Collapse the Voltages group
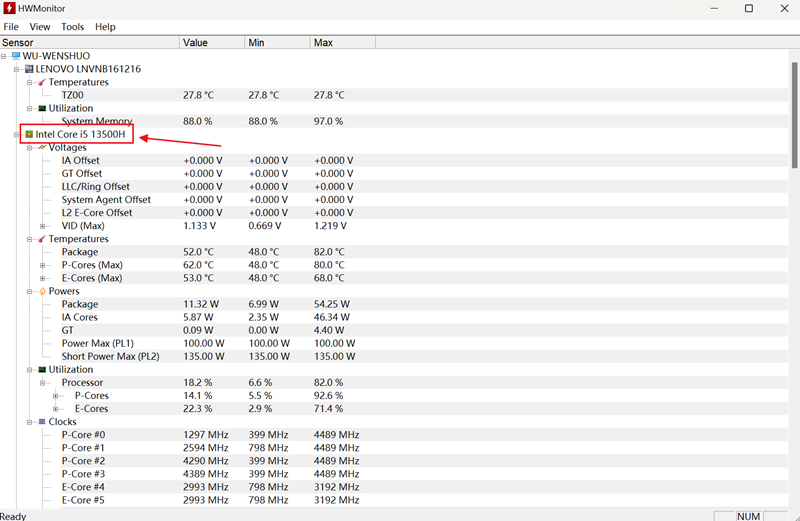This screenshot has height=521, width=800. [x=30, y=147]
